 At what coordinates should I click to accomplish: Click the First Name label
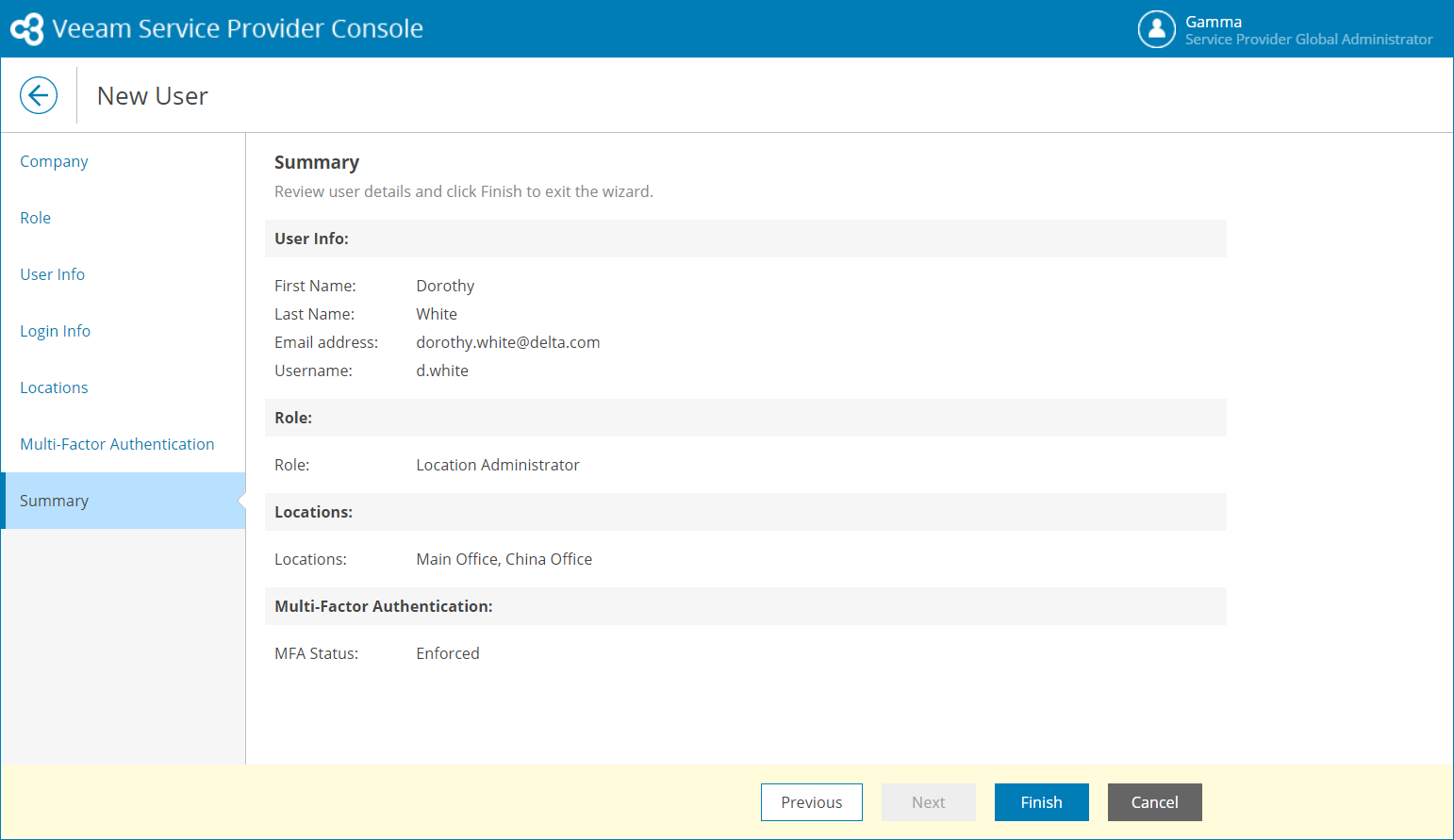[x=315, y=286]
